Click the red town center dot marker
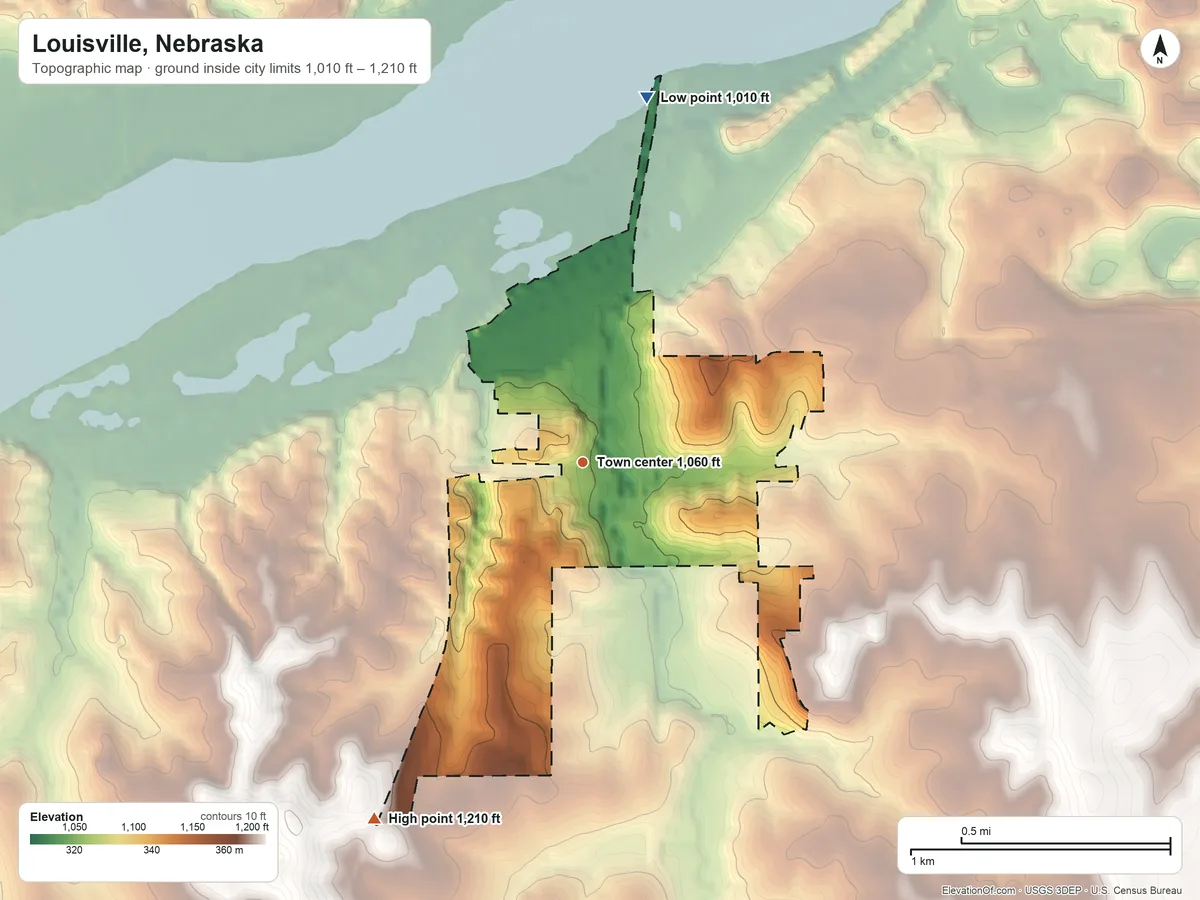 point(582,461)
